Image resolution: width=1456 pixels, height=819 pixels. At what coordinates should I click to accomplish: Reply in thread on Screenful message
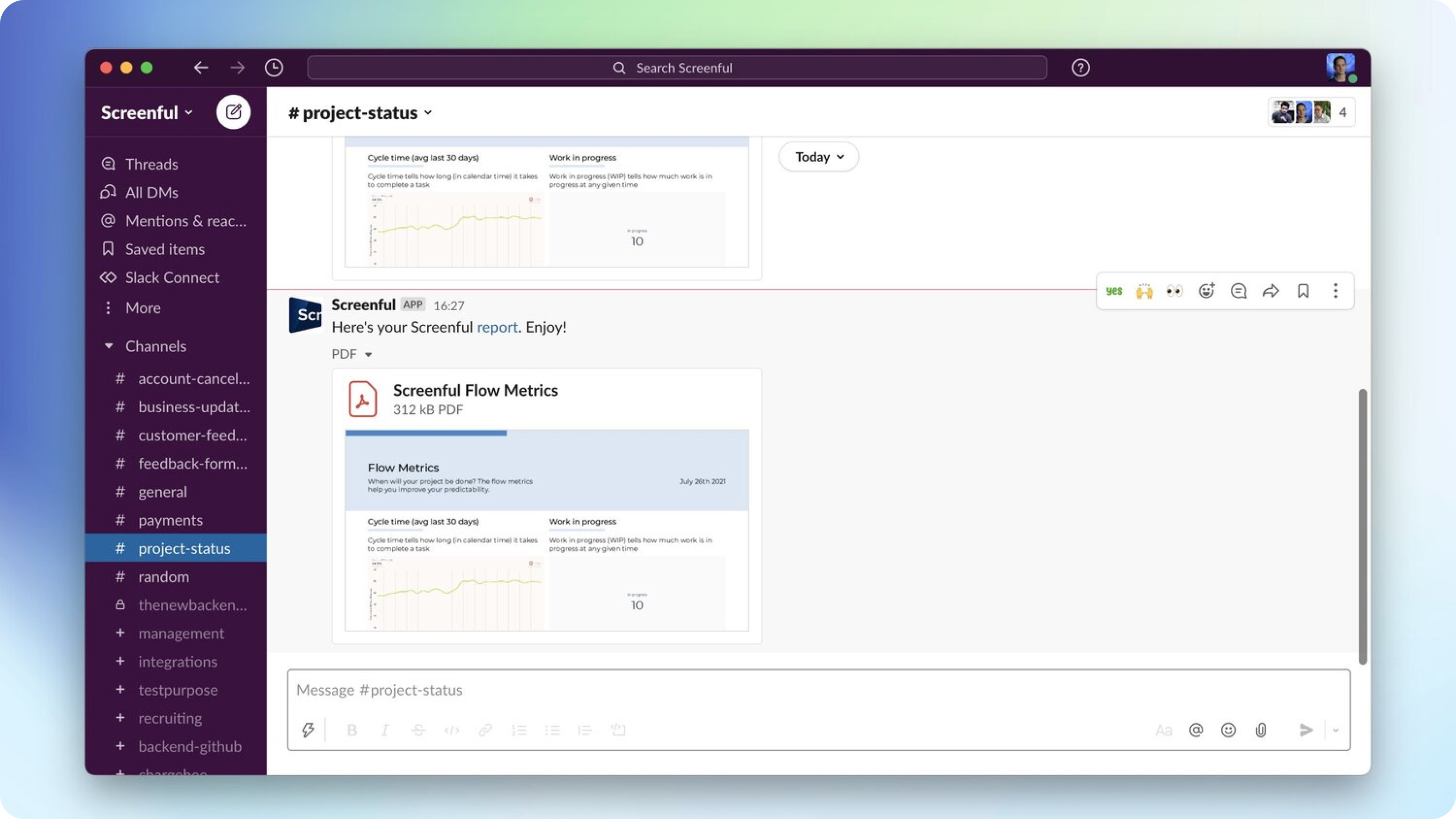(1239, 291)
